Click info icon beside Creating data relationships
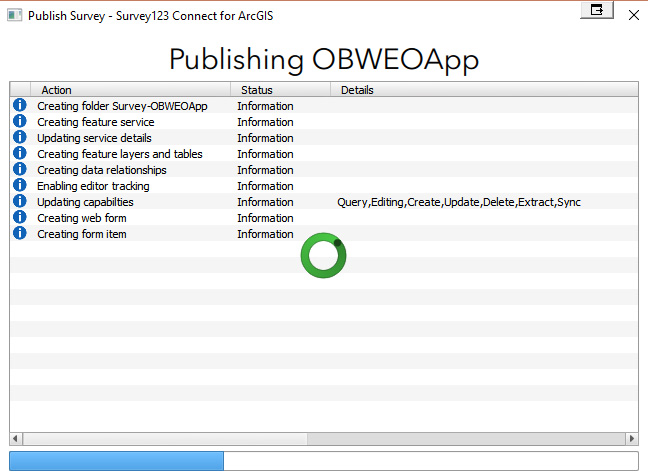The height and width of the screenshot is (474, 648). (x=19, y=169)
